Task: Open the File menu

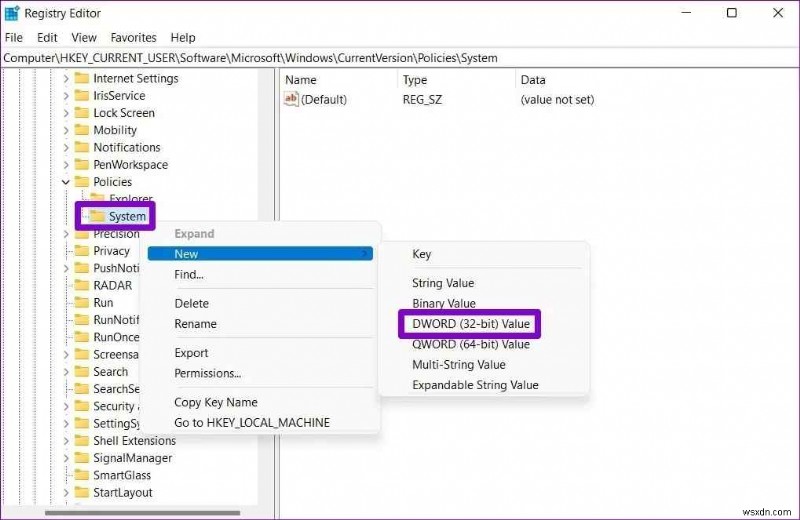Action: click(14, 38)
